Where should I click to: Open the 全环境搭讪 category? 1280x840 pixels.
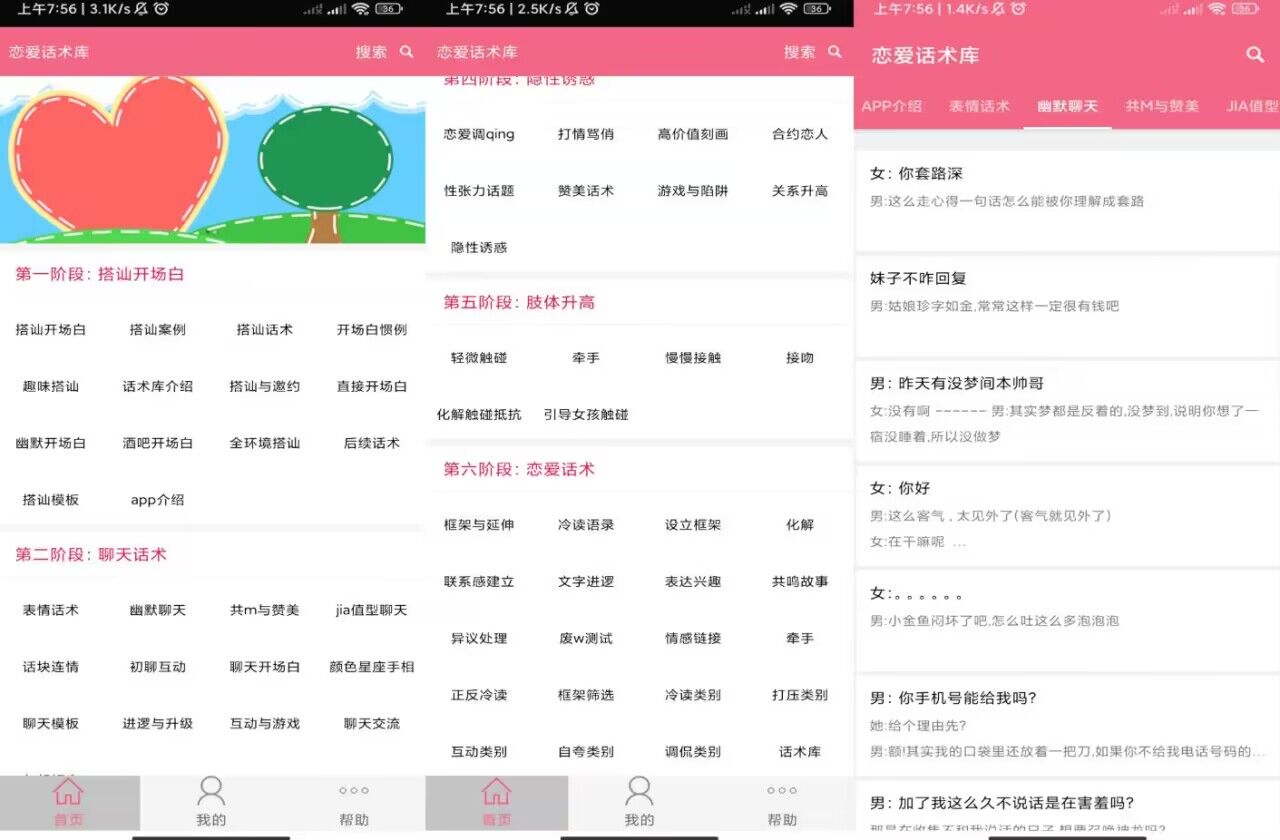point(264,443)
